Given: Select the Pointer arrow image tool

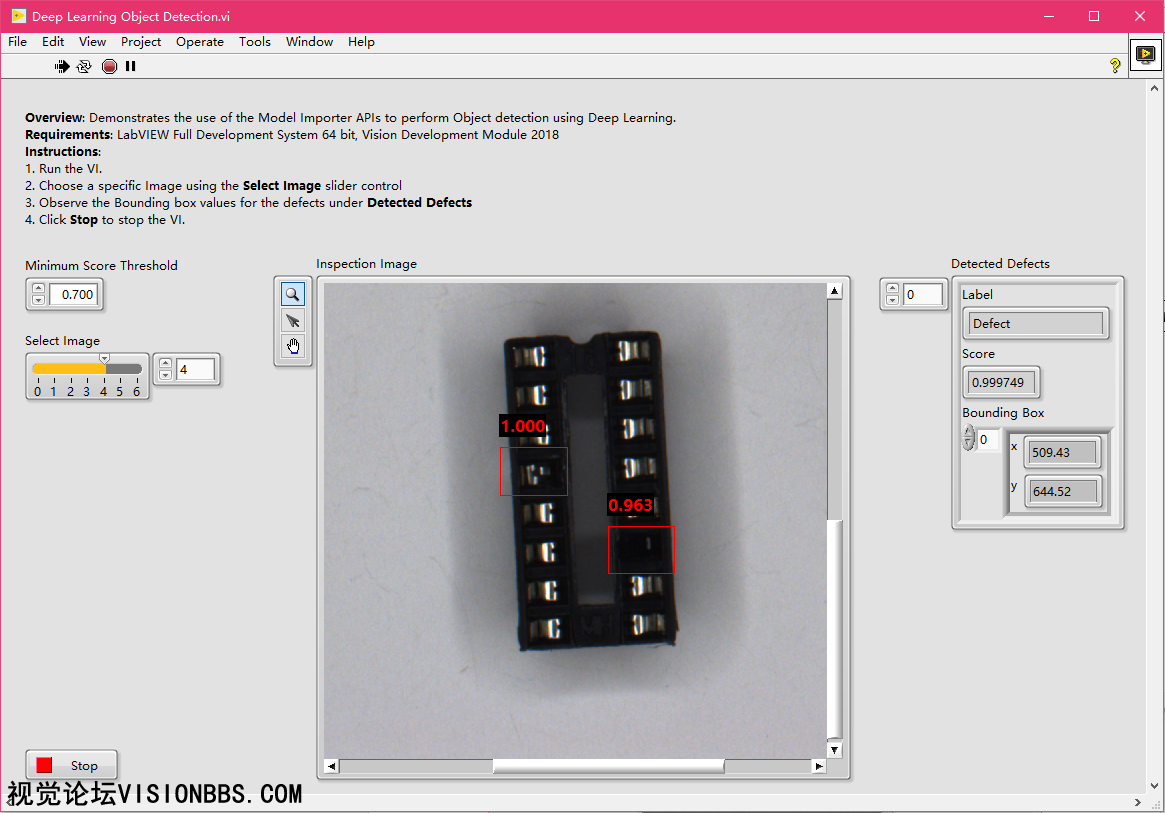Looking at the screenshot, I should [293, 321].
